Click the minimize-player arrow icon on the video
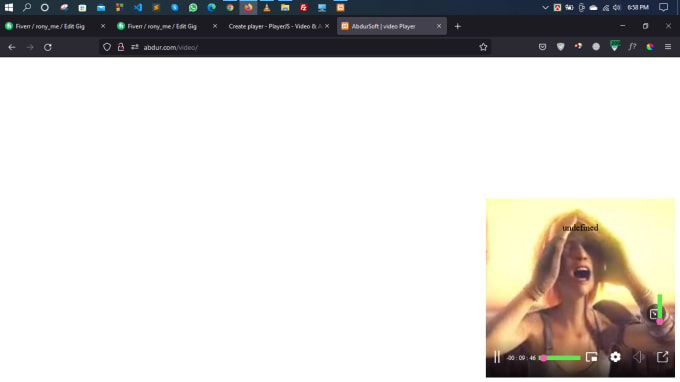This screenshot has height=382, width=680. [x=654, y=313]
